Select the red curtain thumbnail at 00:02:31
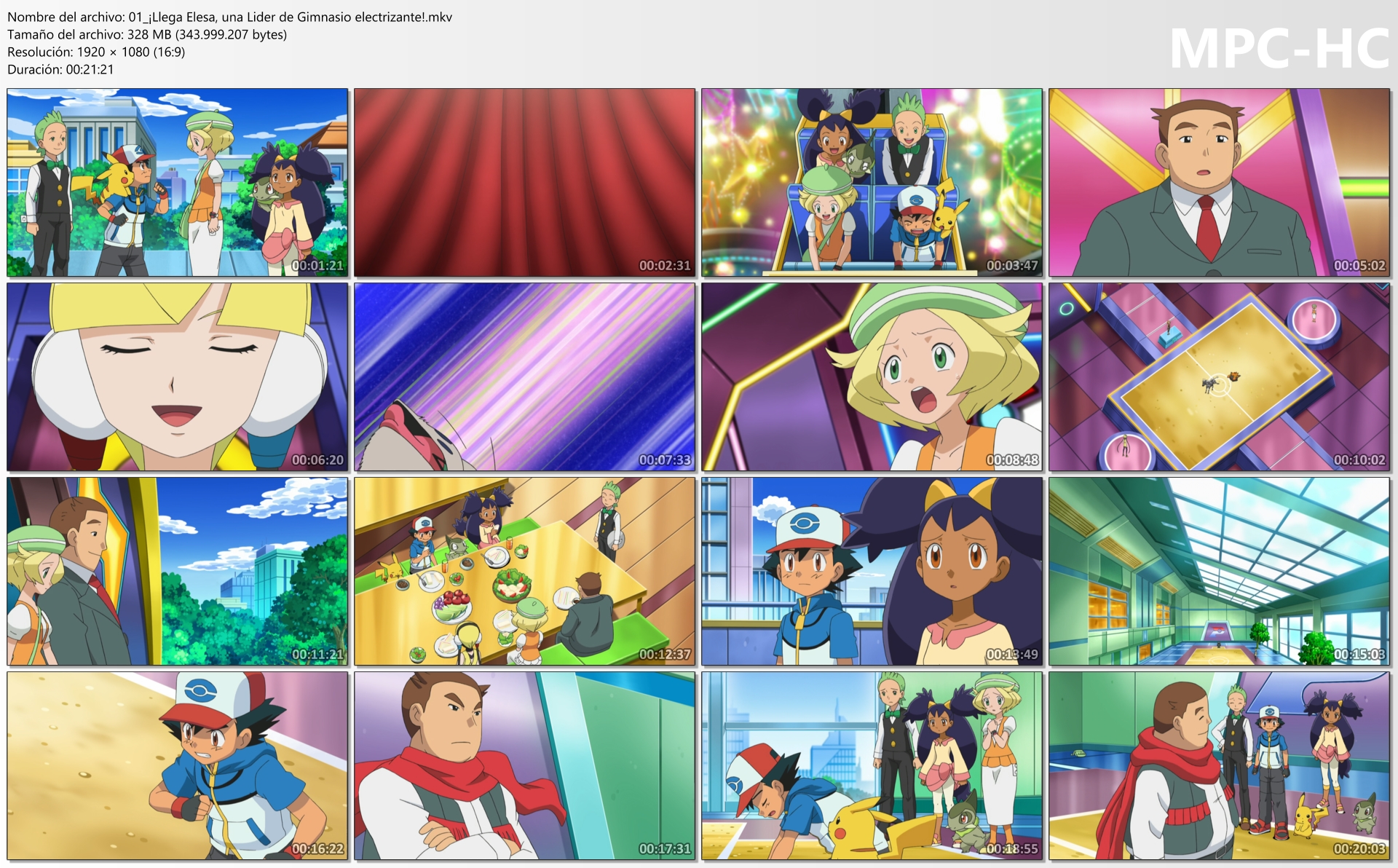This screenshot has width=1398, height=868. (525, 183)
